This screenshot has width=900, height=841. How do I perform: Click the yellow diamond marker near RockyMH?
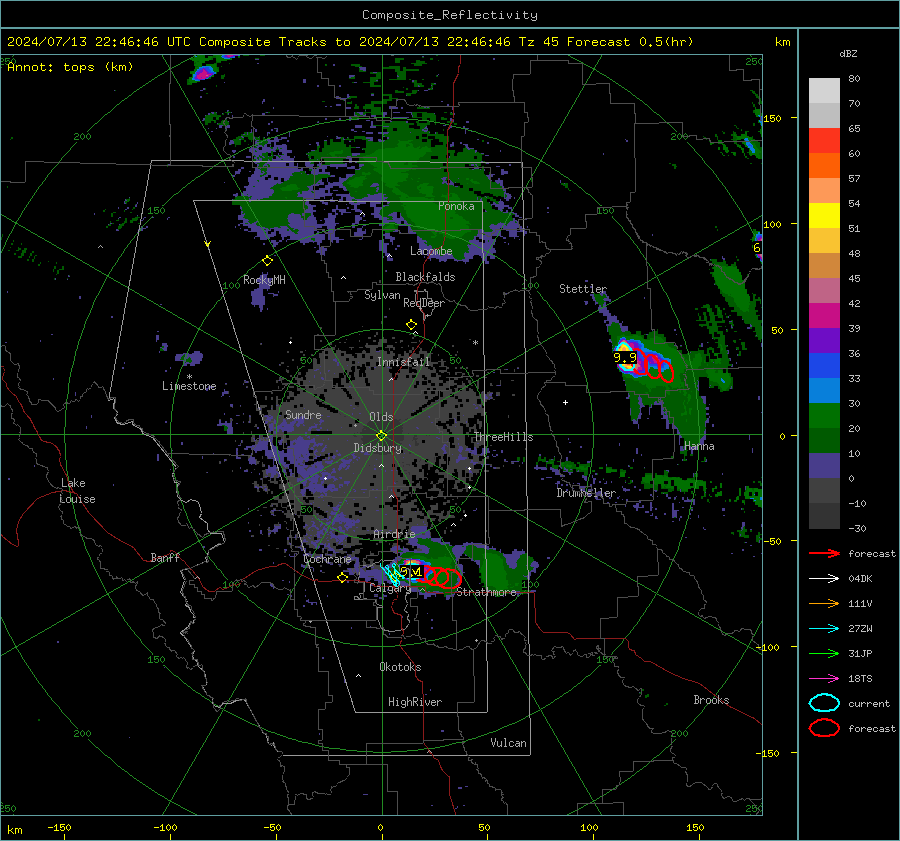267,261
